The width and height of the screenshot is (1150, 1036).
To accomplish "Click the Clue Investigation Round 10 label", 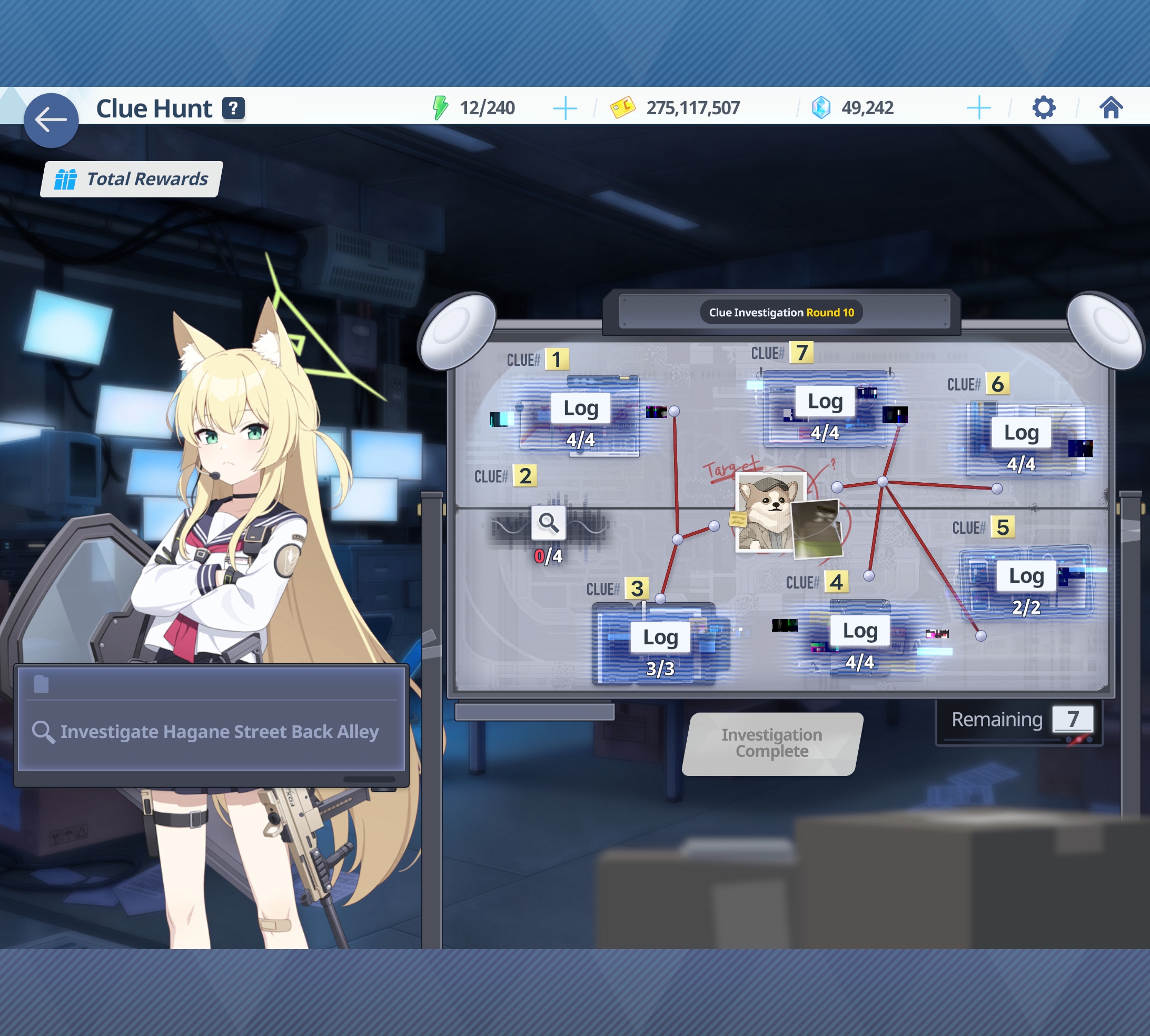I will (781, 313).
